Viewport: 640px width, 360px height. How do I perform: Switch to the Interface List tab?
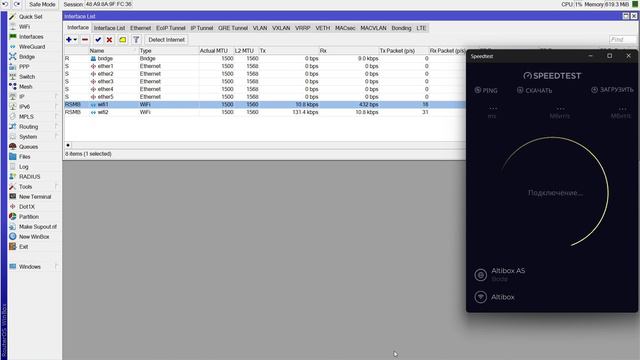point(109,28)
